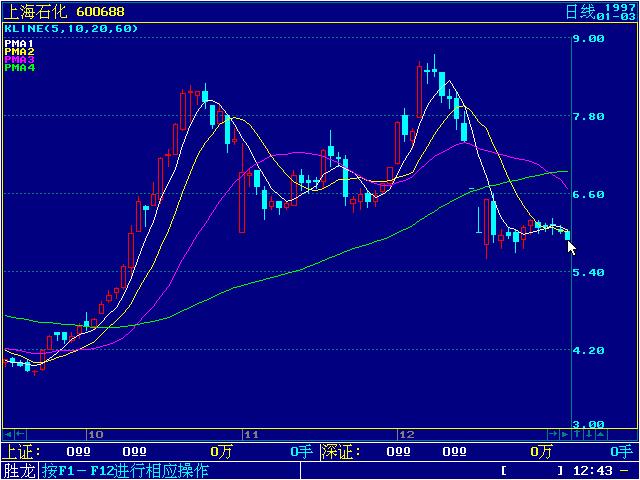Select the green PMA4 legend label

tap(19, 68)
